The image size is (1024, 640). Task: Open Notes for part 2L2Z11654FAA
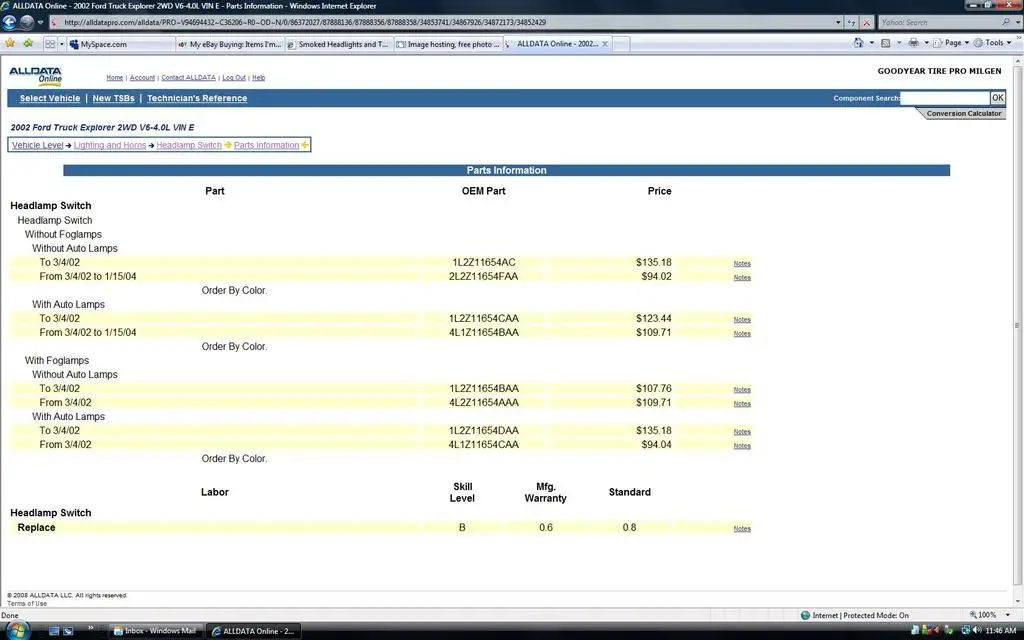point(742,277)
